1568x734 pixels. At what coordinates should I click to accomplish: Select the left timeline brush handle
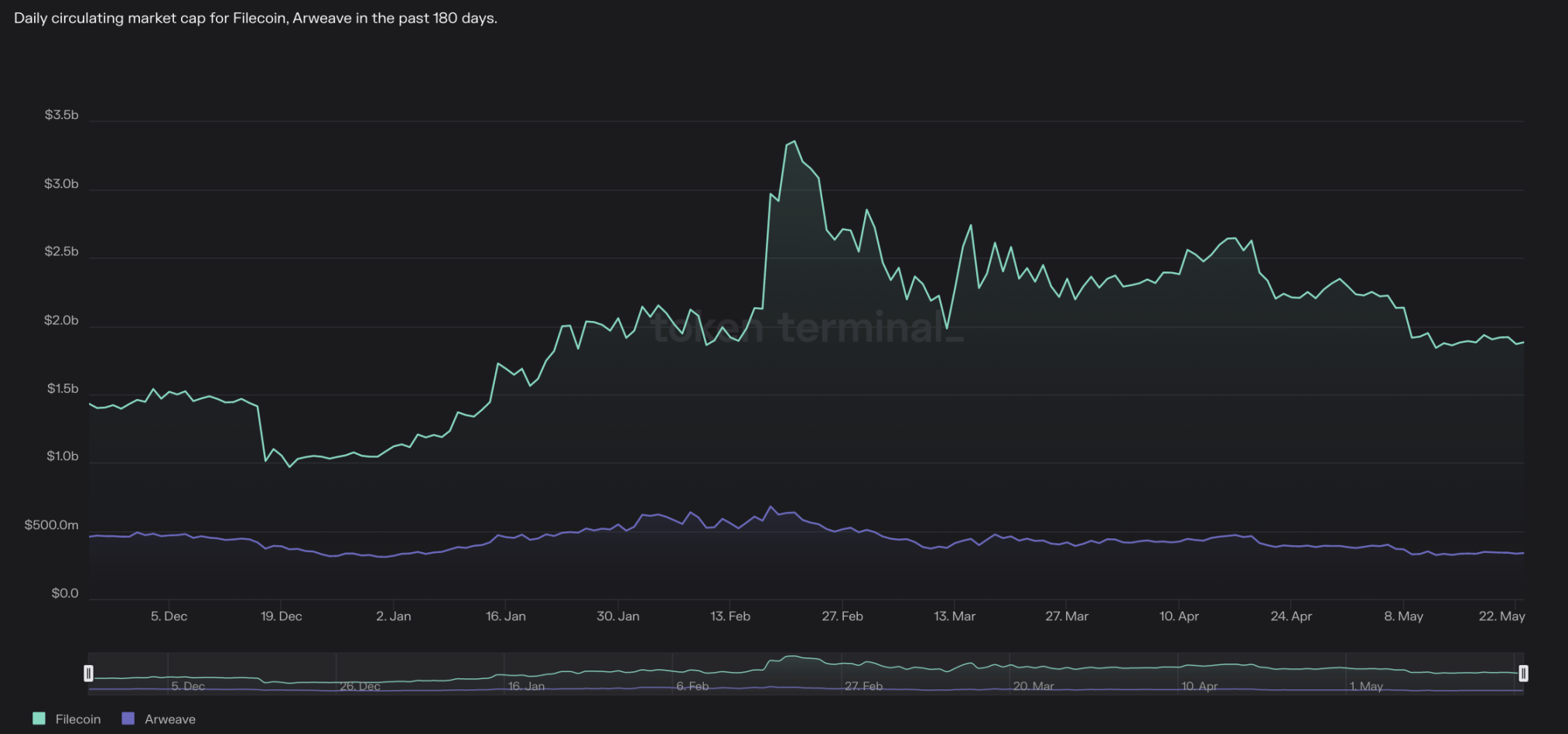89,673
